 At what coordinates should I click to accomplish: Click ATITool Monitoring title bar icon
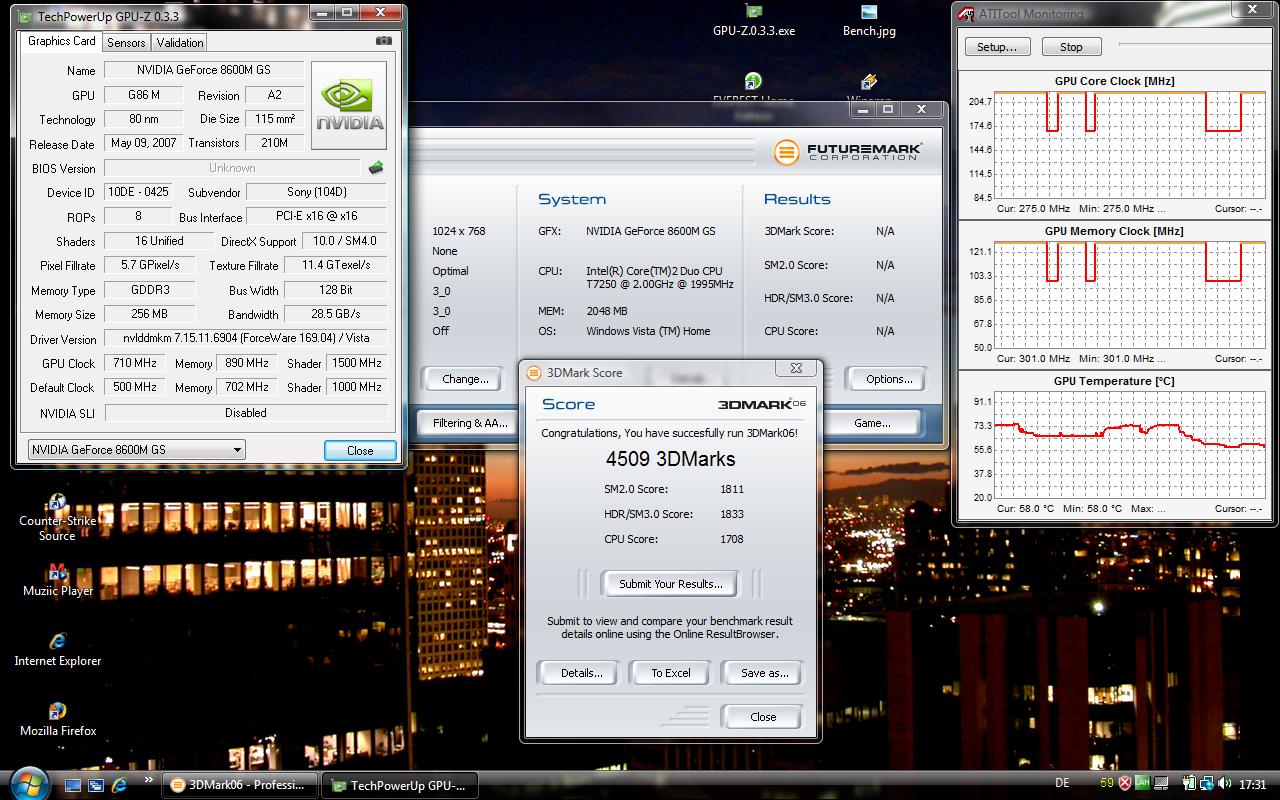966,14
